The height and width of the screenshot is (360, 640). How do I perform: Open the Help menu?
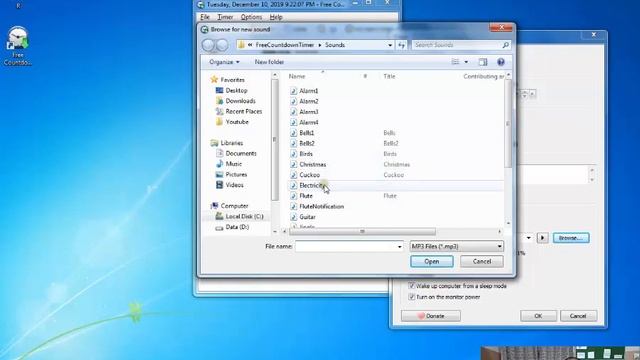(x=276, y=17)
